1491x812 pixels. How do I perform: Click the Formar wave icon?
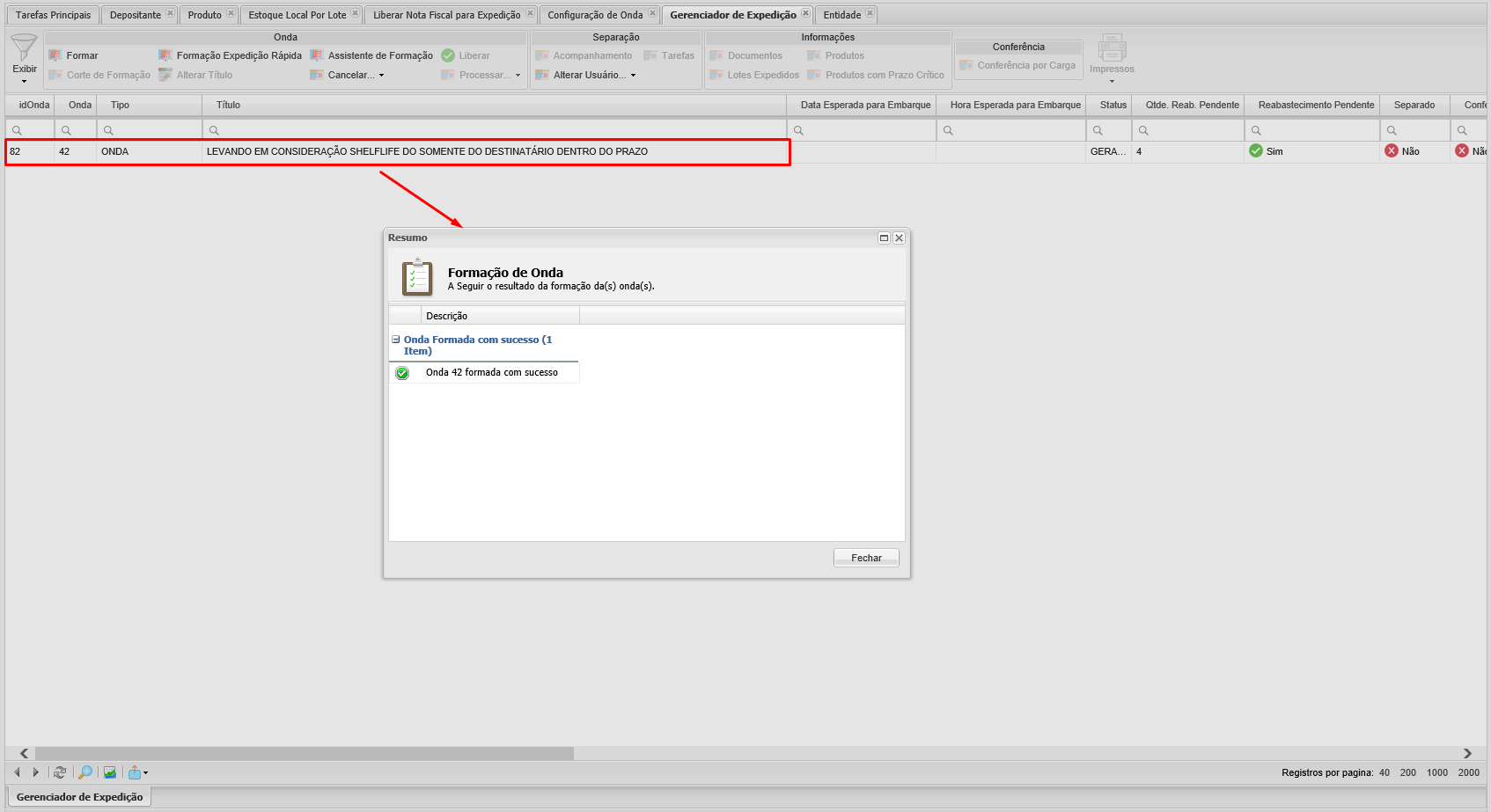[55, 55]
